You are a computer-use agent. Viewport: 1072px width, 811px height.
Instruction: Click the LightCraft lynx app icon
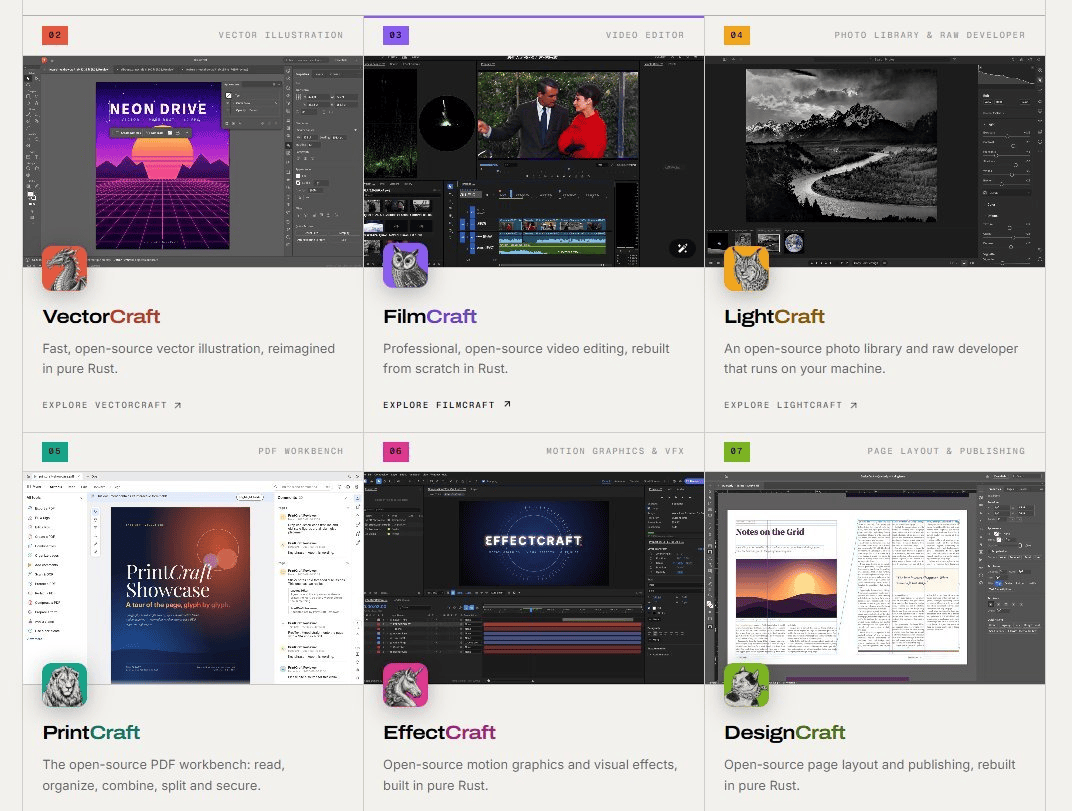point(747,269)
